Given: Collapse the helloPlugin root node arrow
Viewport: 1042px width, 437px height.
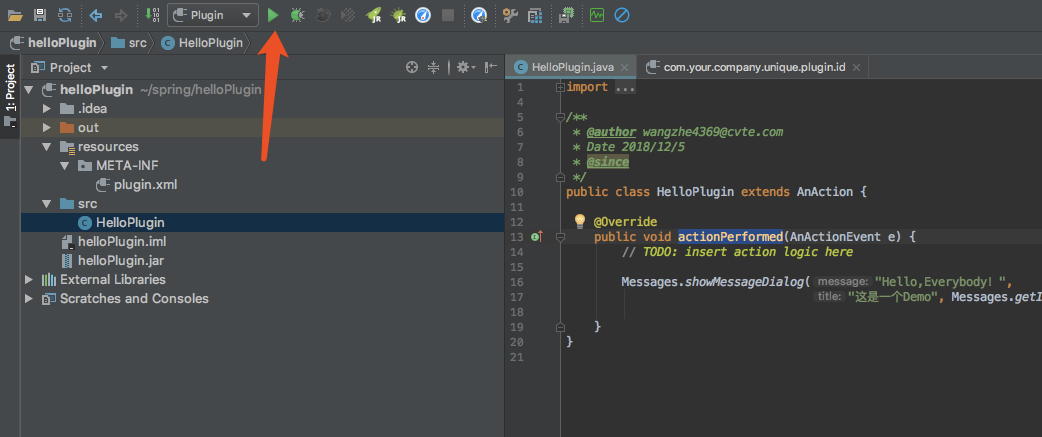Looking at the screenshot, I should click(29, 90).
